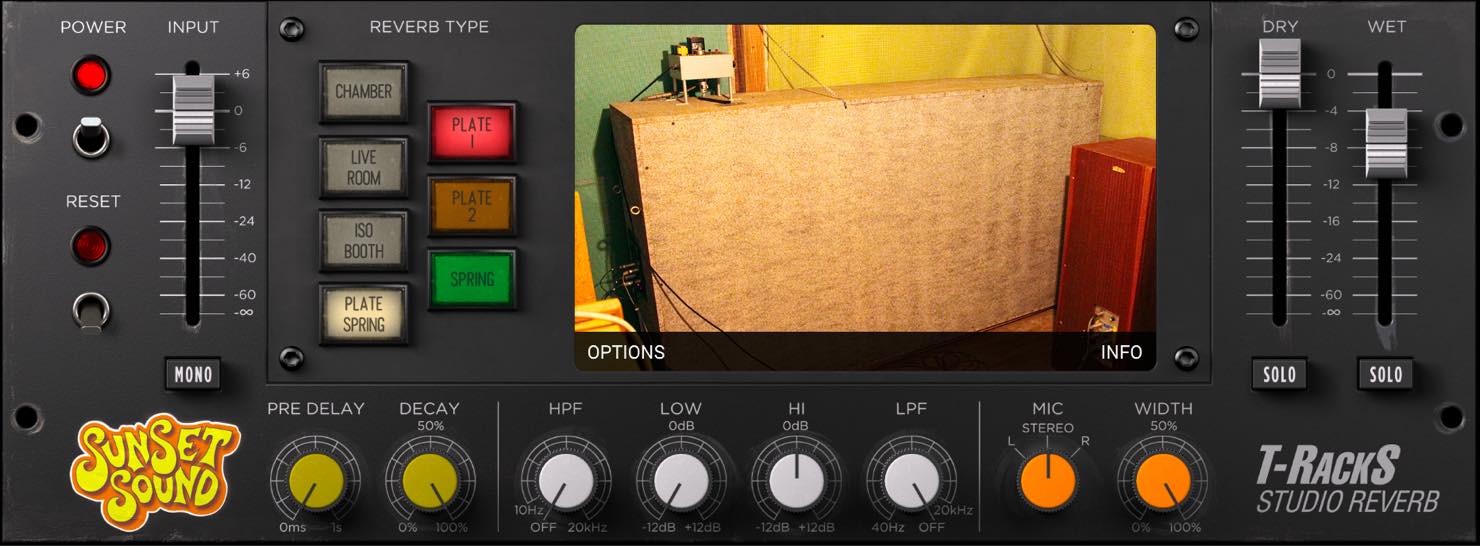Click the LOW EQ knob
The height and width of the screenshot is (546, 1480).
681,482
